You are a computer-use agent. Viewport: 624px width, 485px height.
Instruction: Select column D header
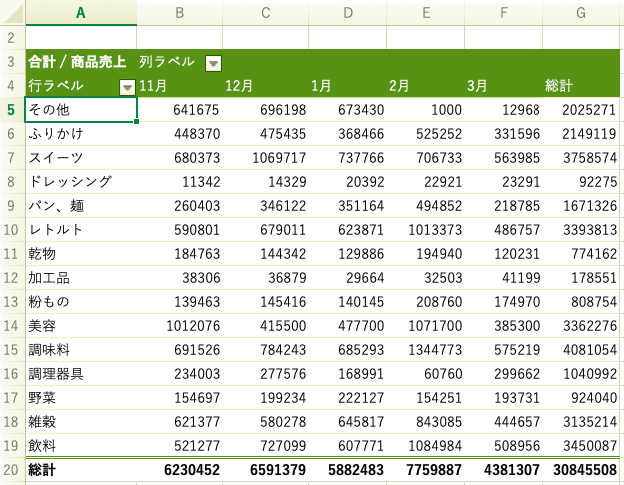pyautogui.click(x=347, y=13)
